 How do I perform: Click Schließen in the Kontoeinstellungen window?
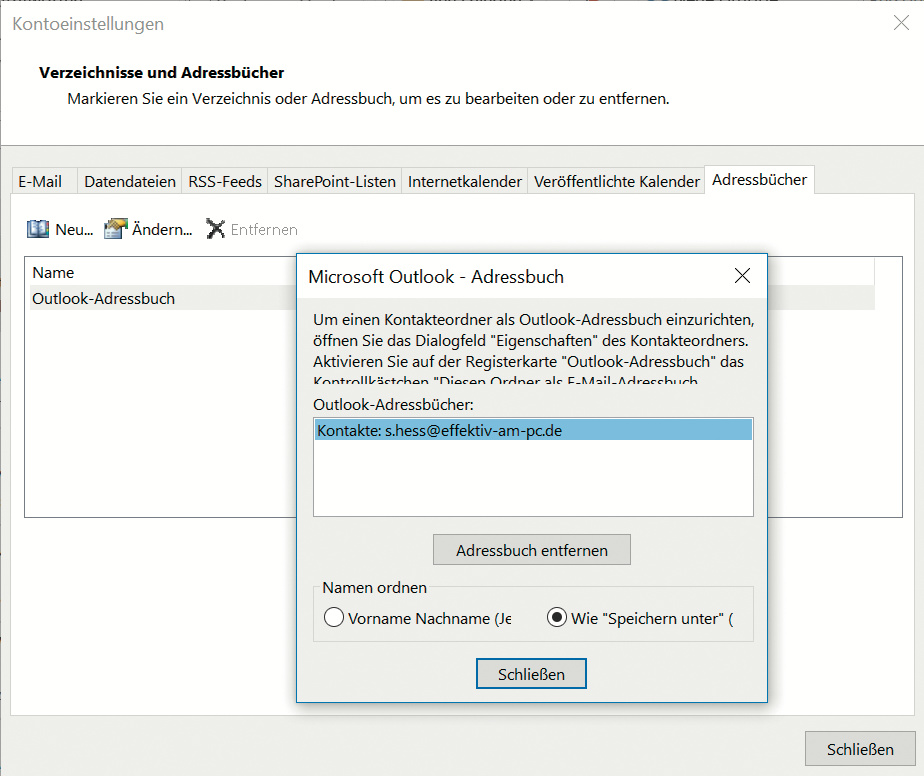(x=859, y=749)
